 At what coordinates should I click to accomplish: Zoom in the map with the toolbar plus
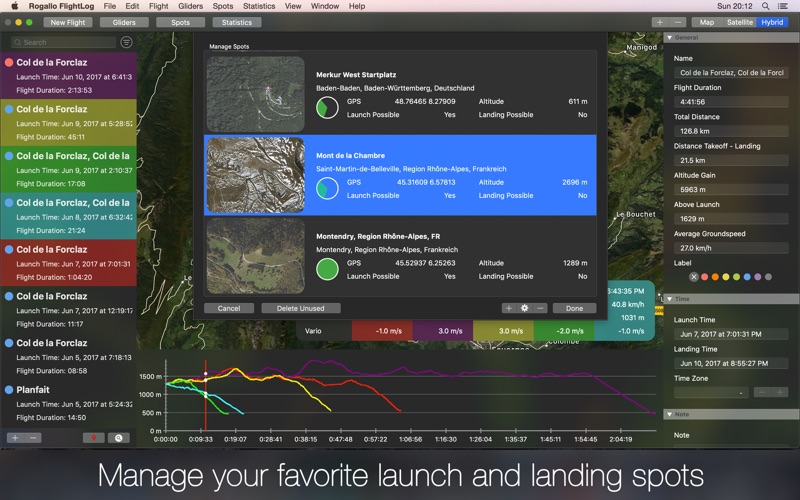(660, 22)
